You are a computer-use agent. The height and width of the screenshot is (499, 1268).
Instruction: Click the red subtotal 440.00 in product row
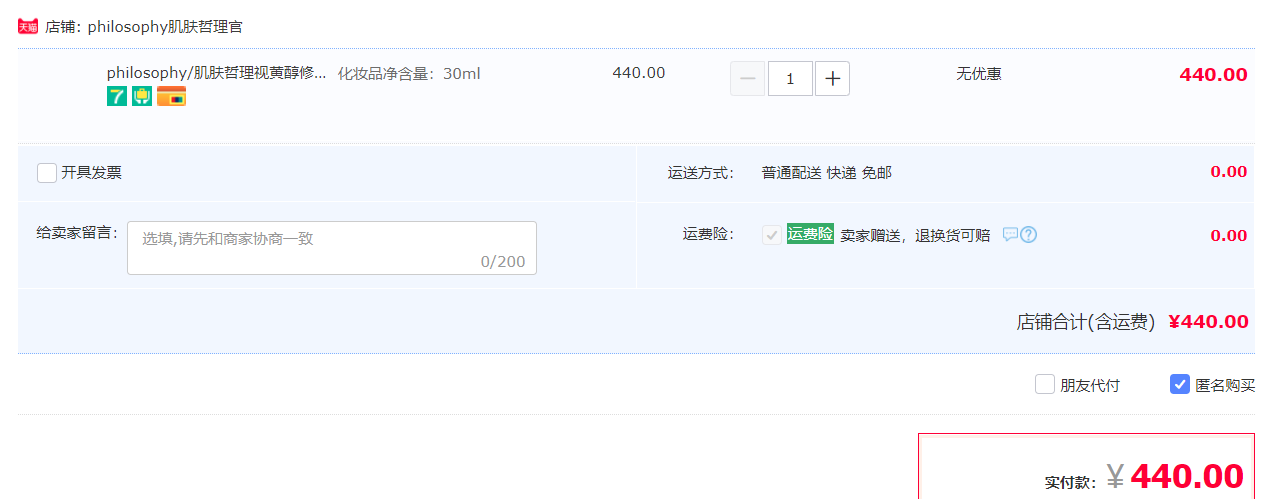click(1213, 74)
